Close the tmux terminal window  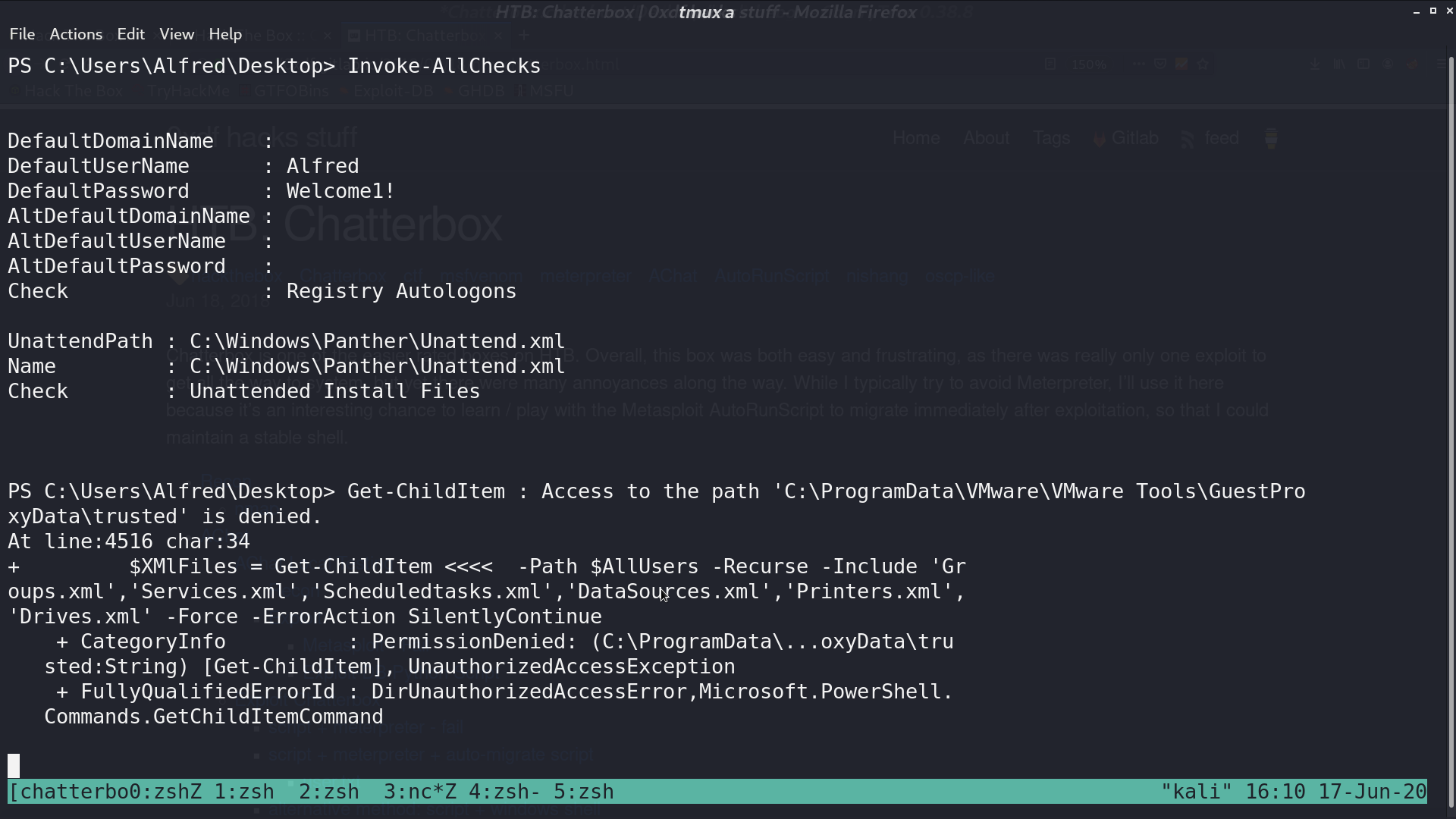tap(1450, 11)
